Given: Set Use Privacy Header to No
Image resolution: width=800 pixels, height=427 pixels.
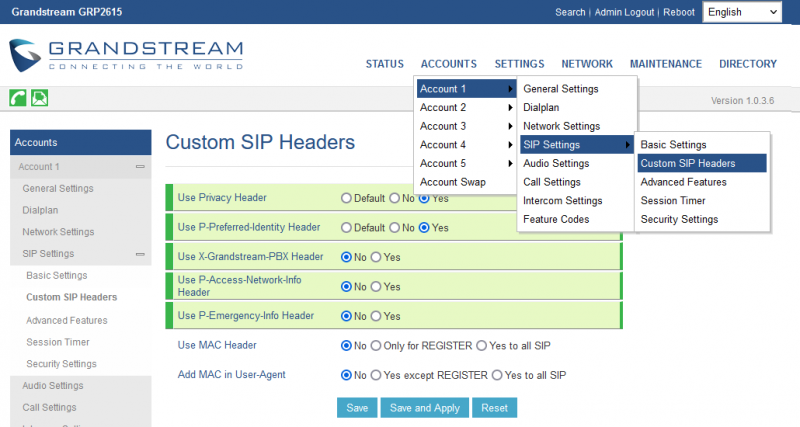Looking at the screenshot, I should pyautogui.click(x=394, y=198).
